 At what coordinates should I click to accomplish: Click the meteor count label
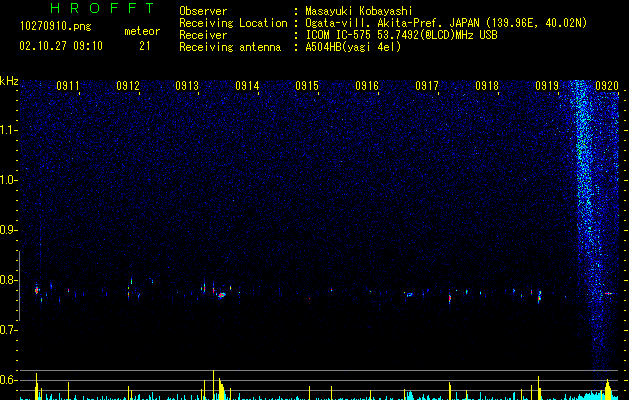(142, 31)
